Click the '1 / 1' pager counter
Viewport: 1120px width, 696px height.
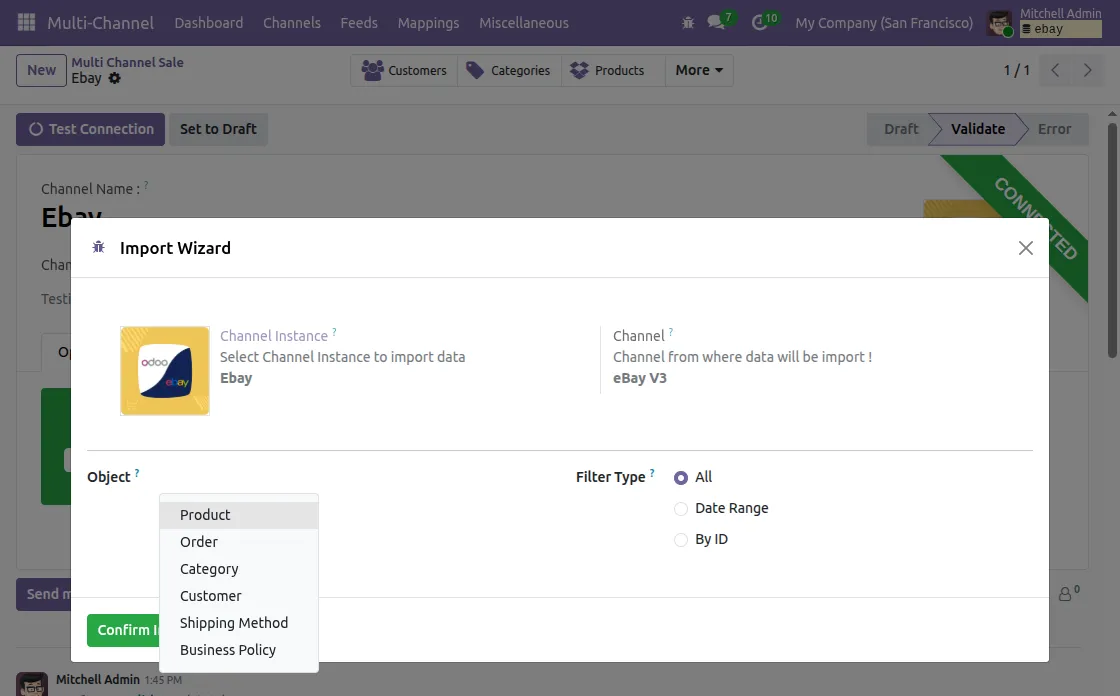1016,70
